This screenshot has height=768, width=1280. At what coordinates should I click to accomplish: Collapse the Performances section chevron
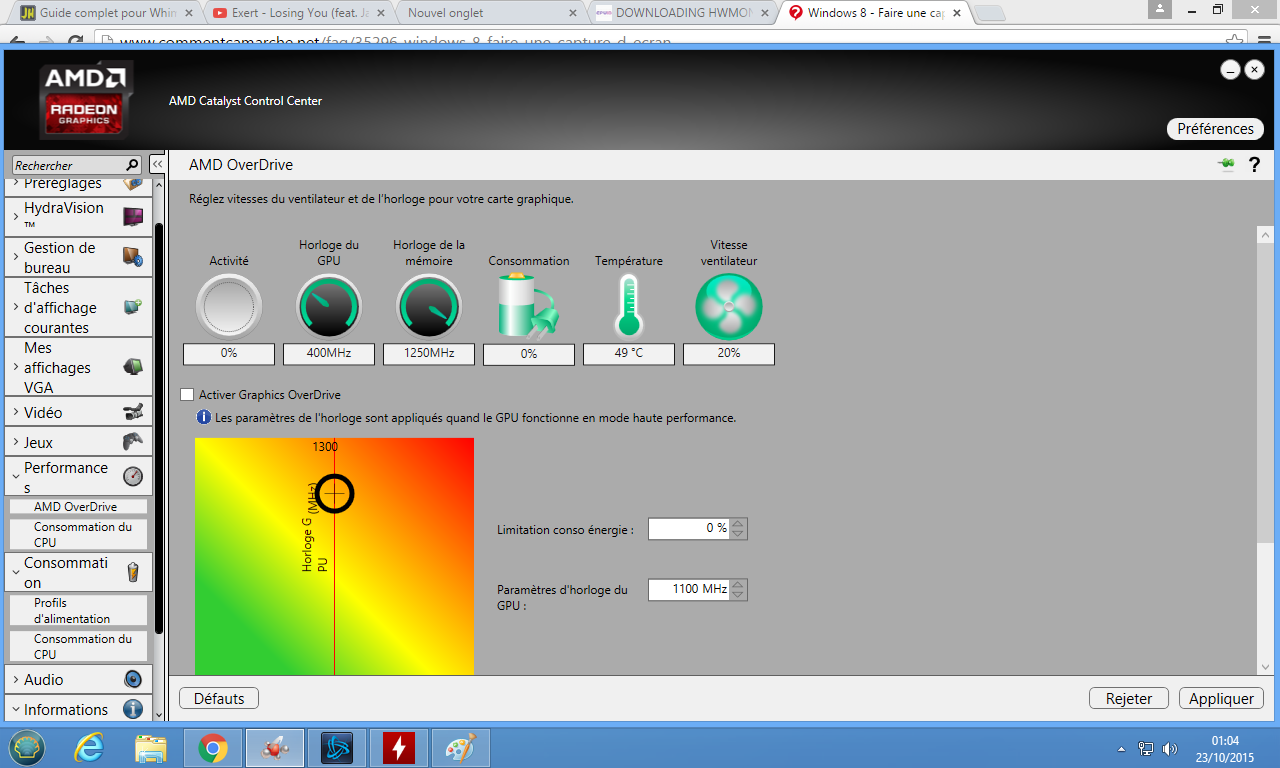[x=16, y=477]
